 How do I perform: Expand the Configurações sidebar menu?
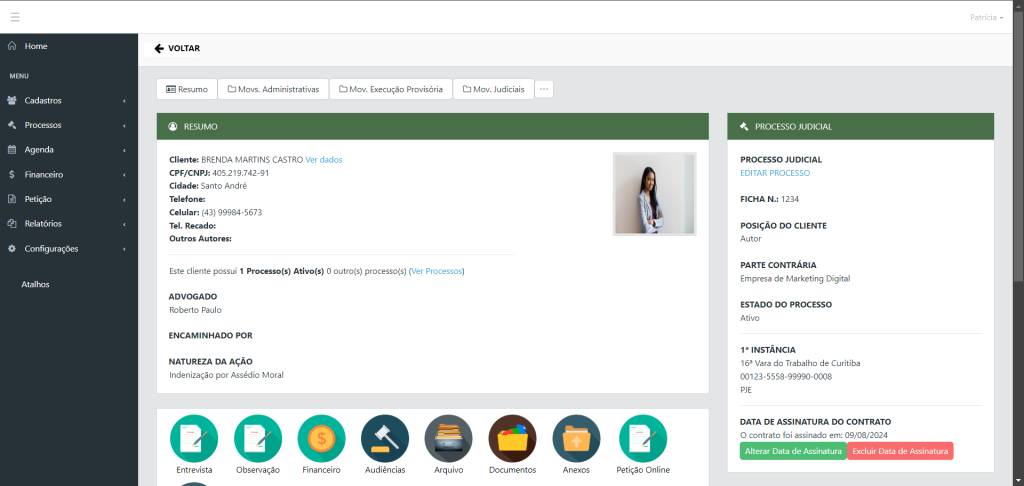68,249
